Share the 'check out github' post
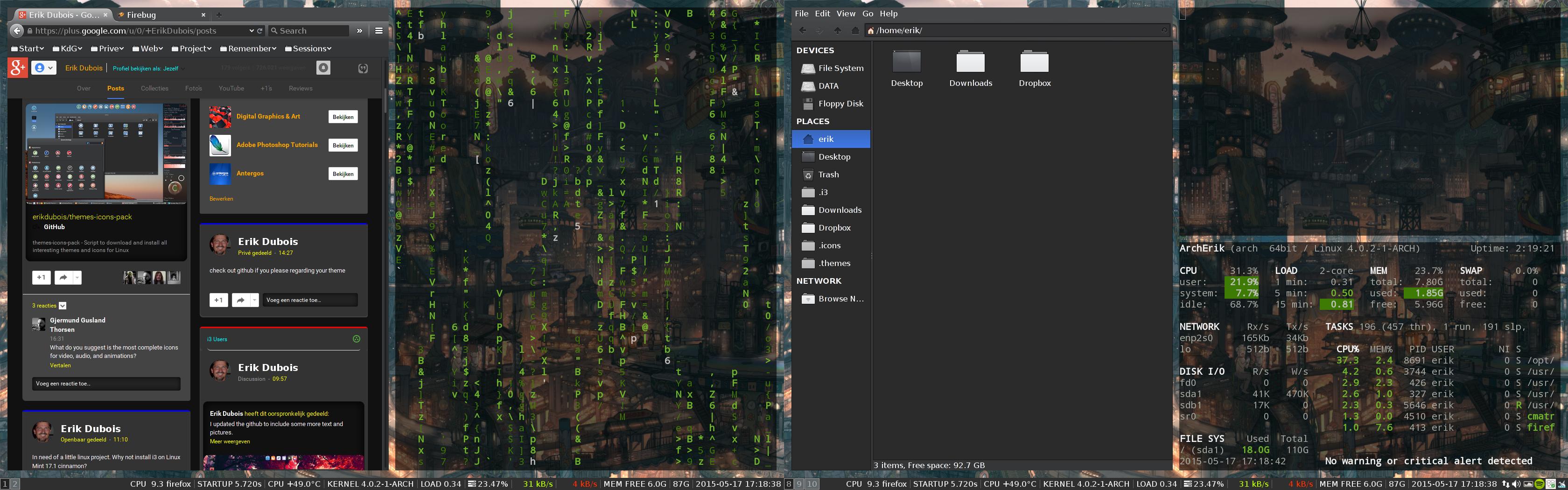The height and width of the screenshot is (490, 1568). click(x=241, y=300)
